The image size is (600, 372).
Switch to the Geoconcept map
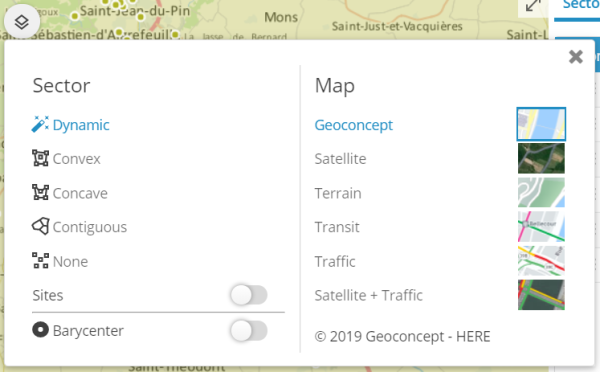[354, 125]
